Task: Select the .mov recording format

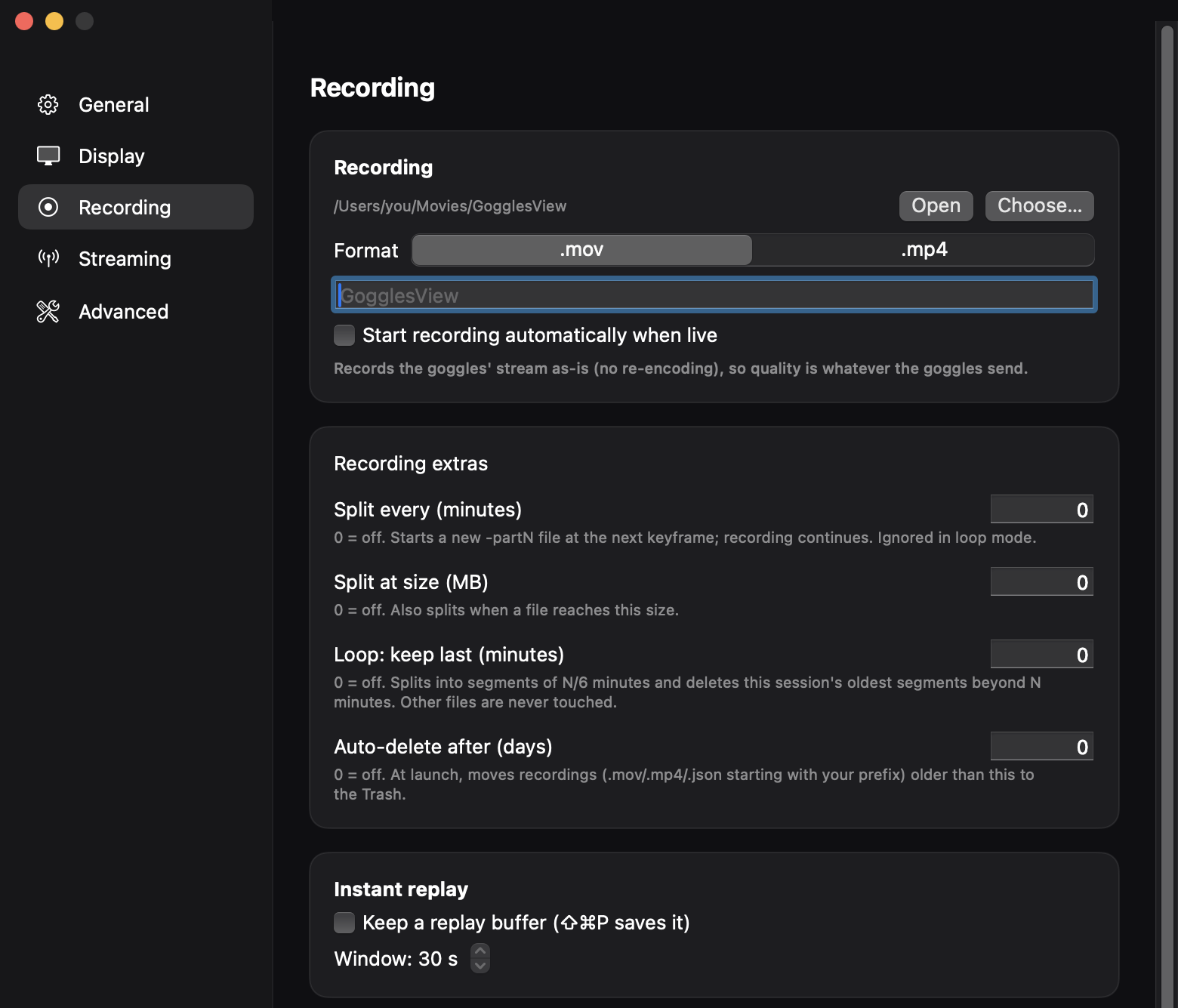Action: coord(581,250)
